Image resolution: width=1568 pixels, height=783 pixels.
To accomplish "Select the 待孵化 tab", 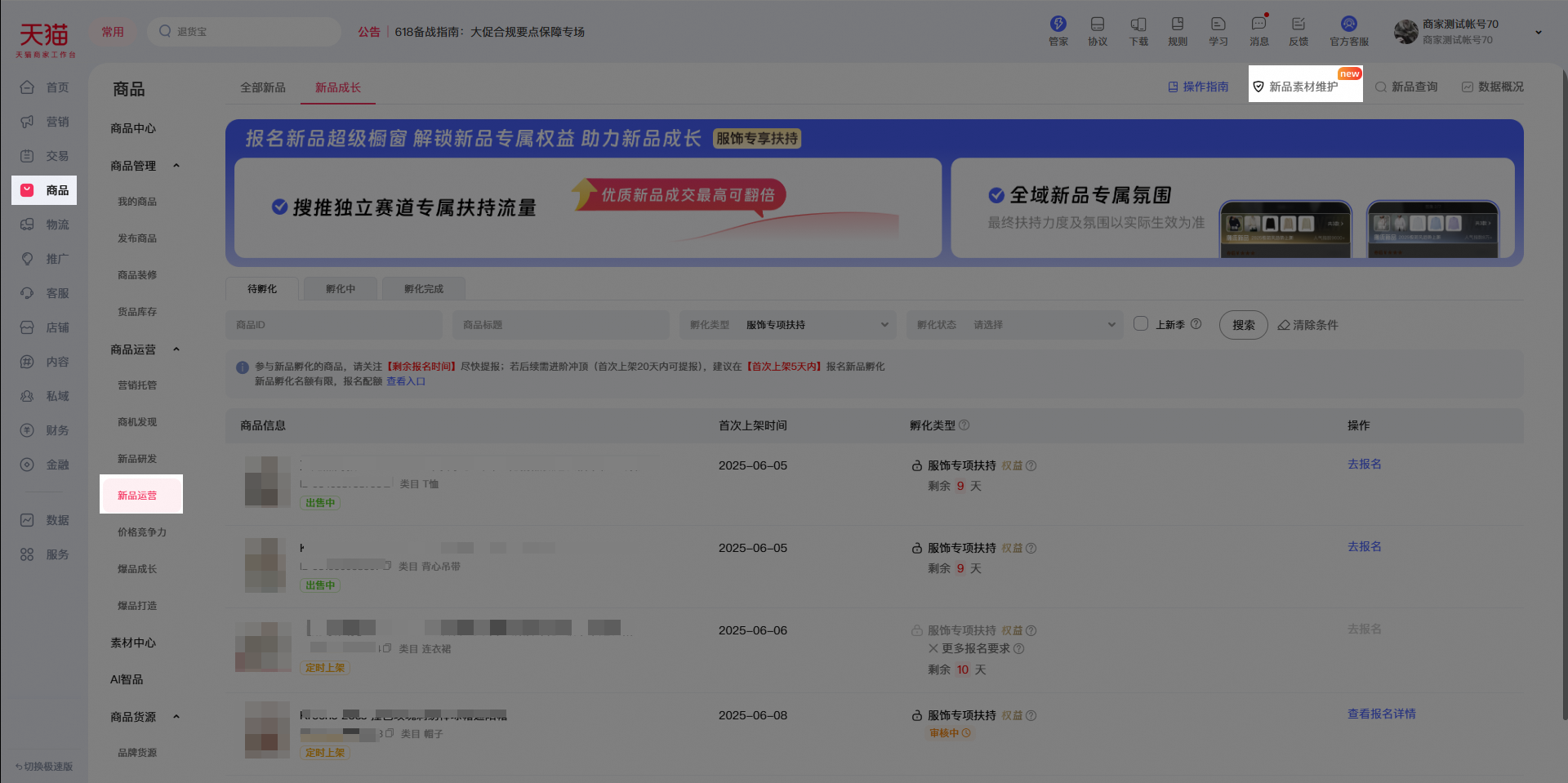I will [x=262, y=289].
